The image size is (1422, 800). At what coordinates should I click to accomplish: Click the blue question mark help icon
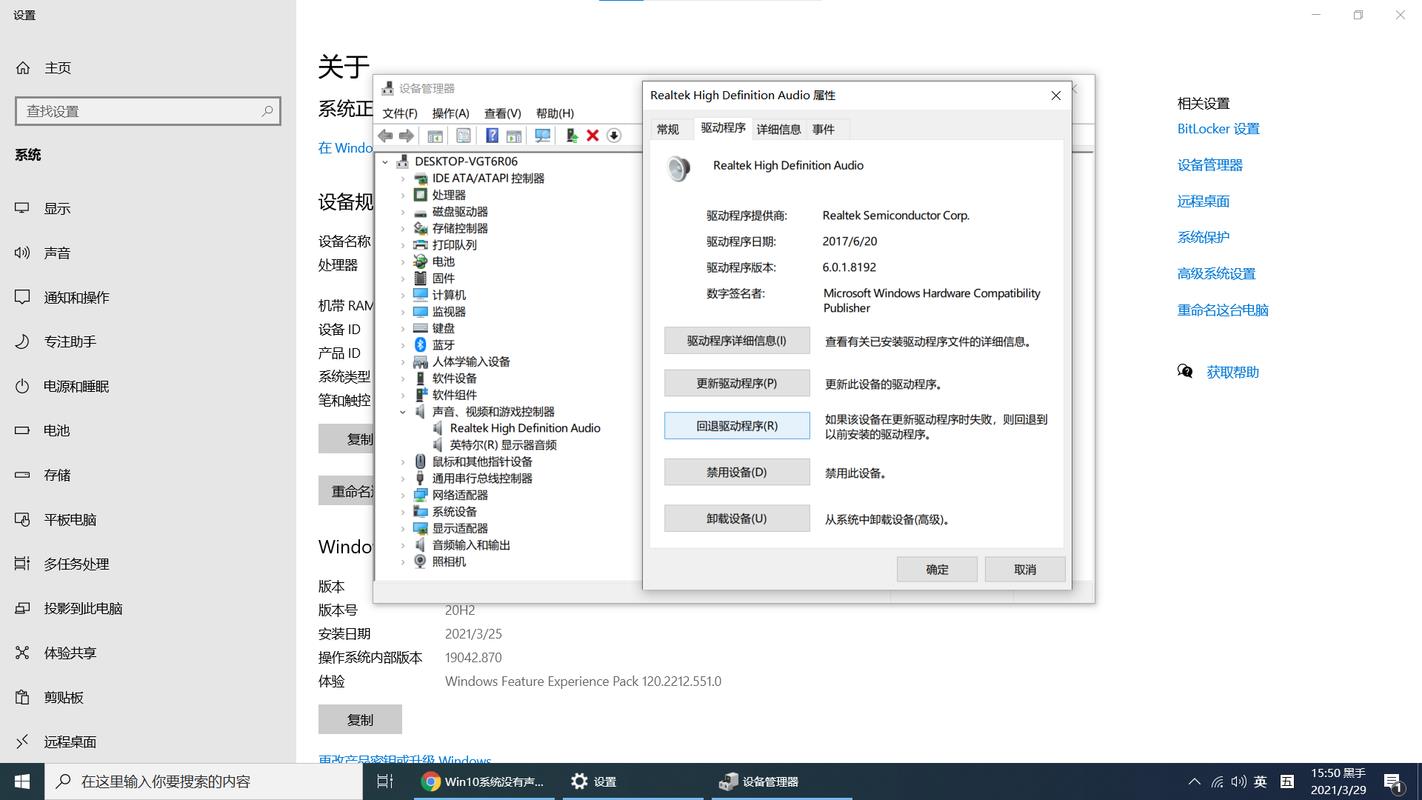(x=492, y=136)
